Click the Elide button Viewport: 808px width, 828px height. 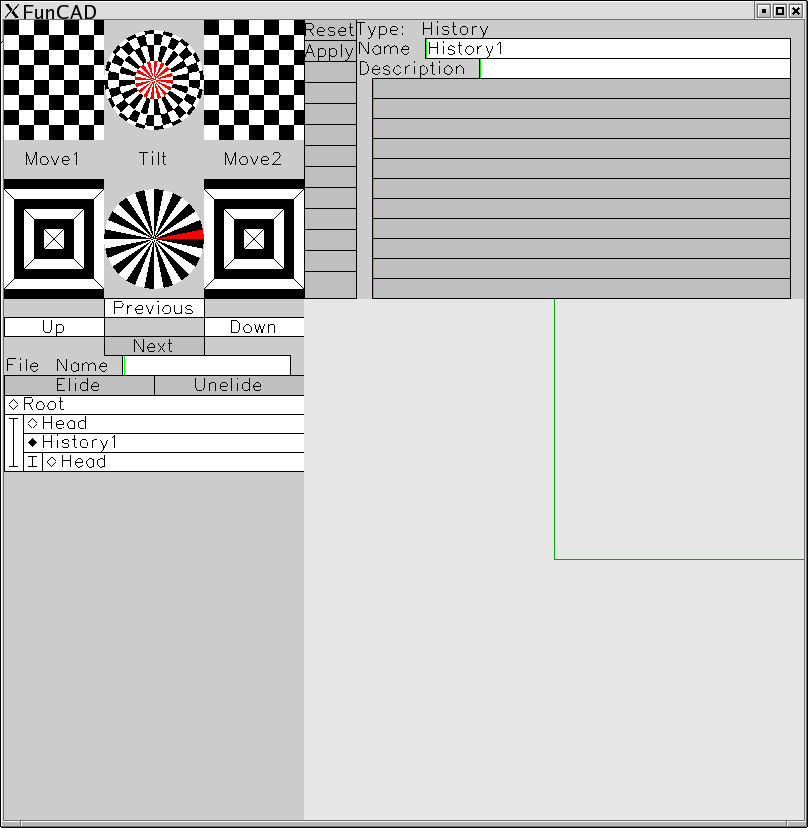point(79,385)
